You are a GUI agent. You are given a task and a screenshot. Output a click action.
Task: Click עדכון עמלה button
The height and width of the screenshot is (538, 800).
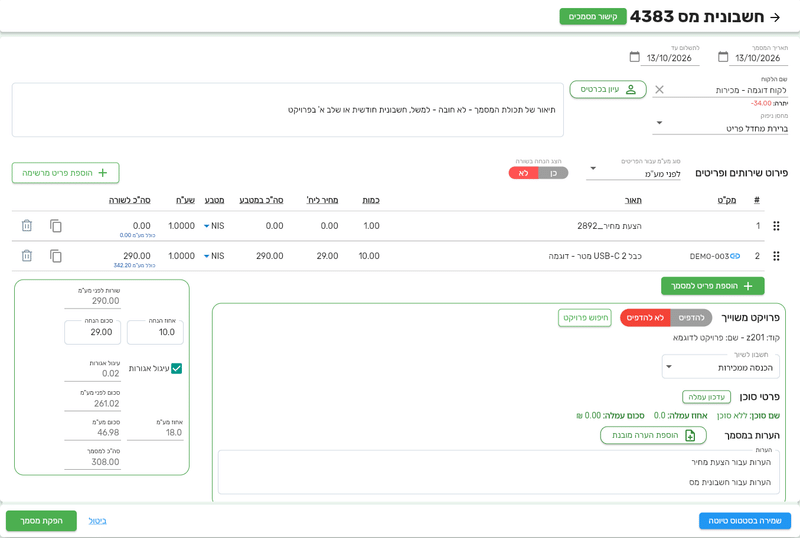pos(706,397)
